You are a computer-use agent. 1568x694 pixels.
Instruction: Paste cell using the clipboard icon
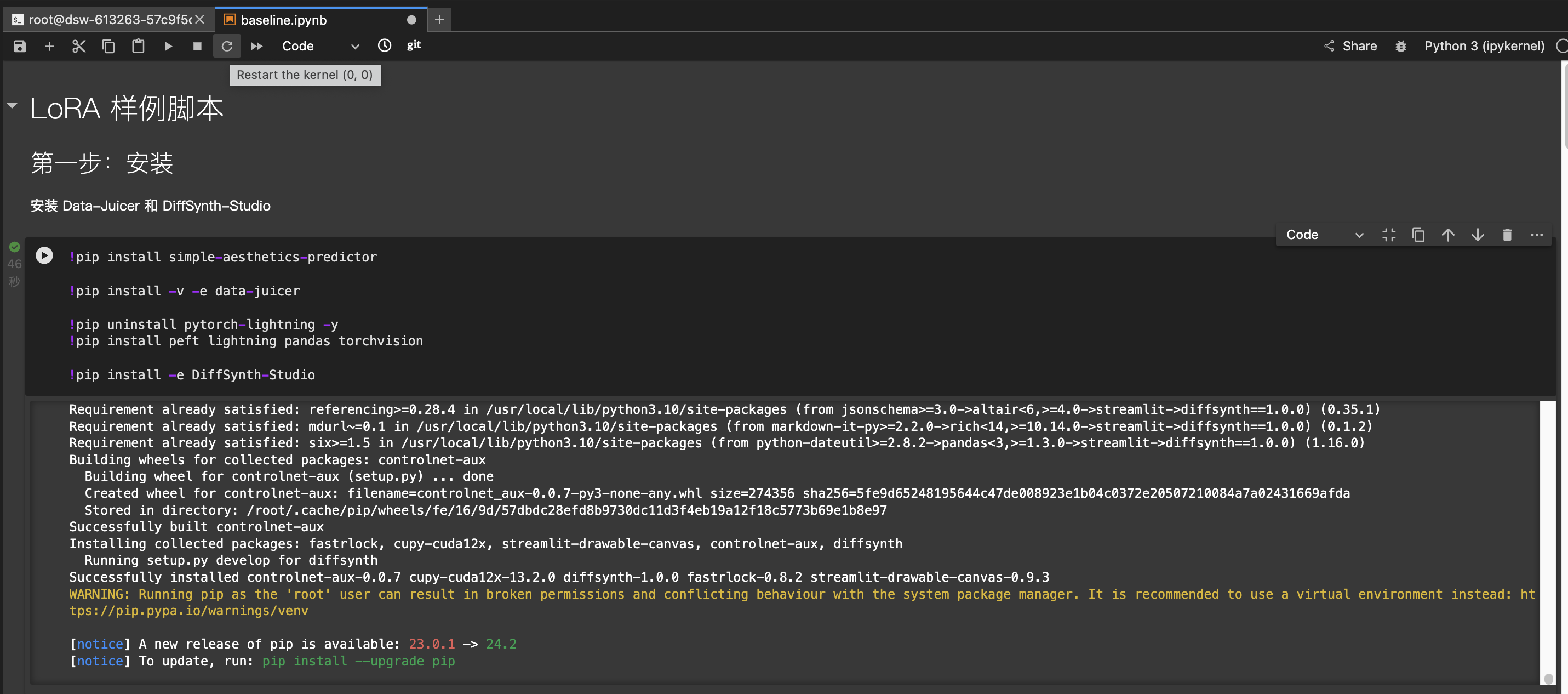(138, 46)
